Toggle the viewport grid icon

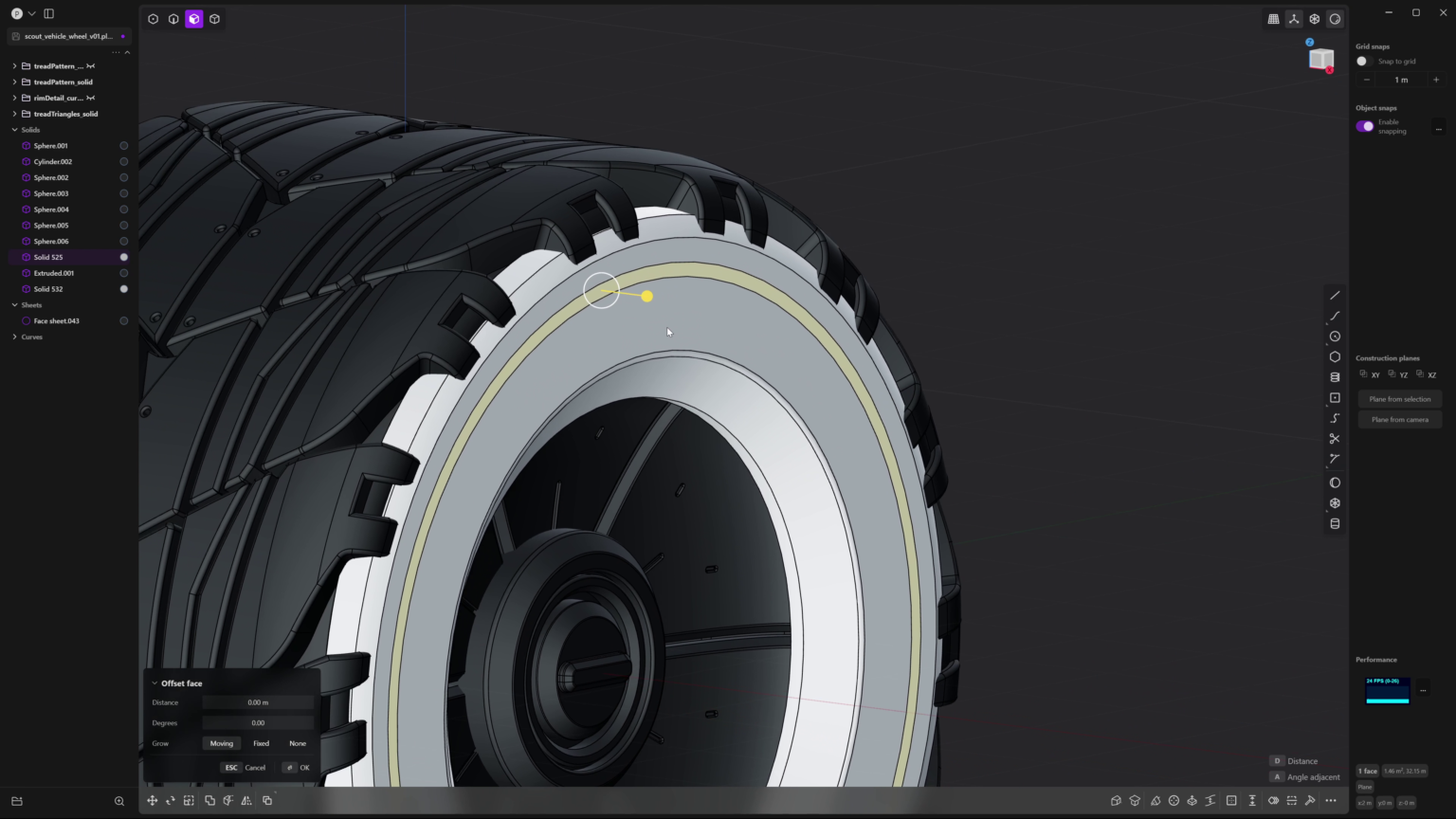[x=1273, y=19]
